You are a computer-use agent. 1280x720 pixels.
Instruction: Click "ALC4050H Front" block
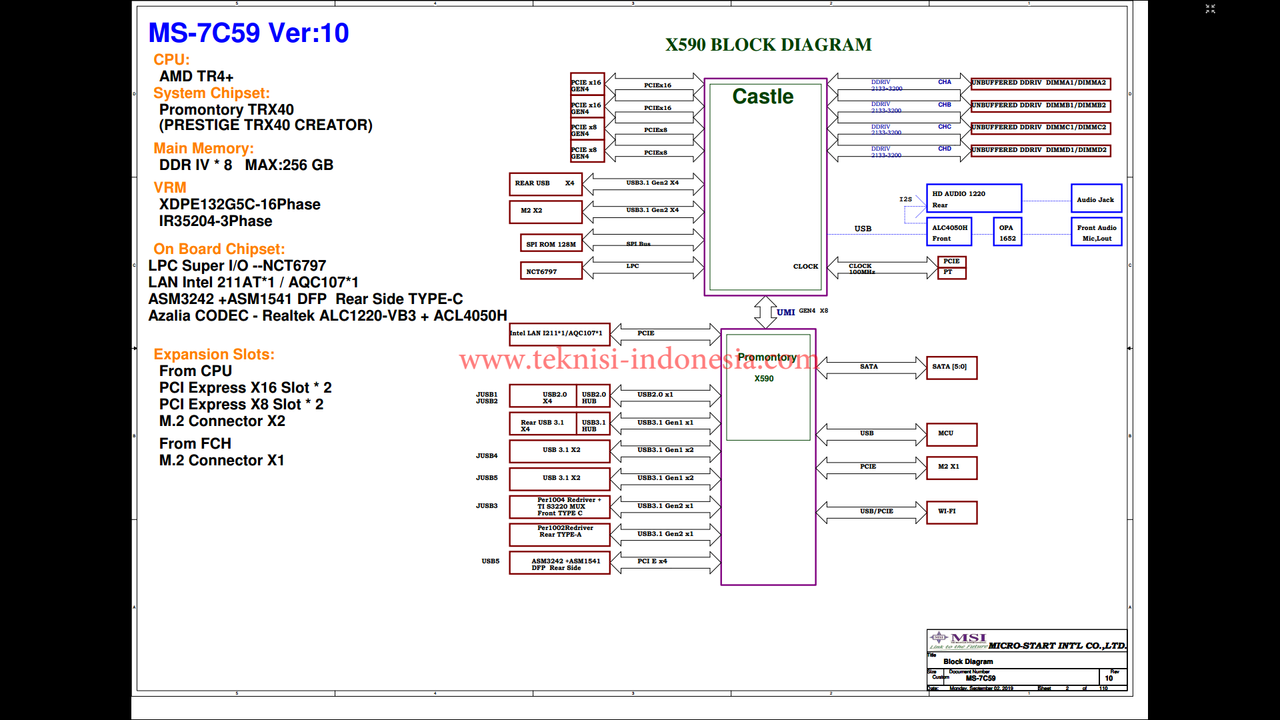click(949, 232)
